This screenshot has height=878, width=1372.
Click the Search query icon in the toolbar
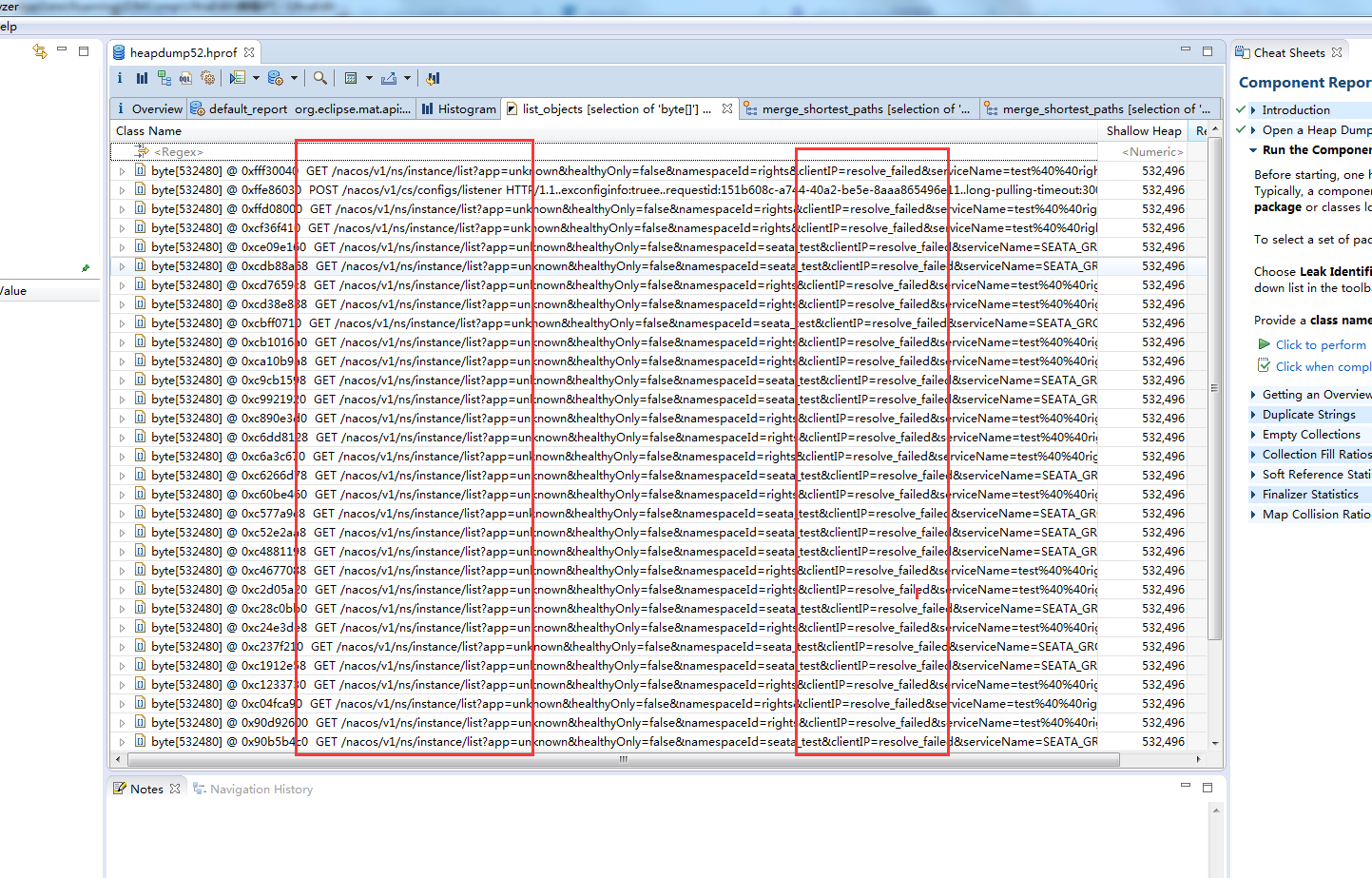click(321, 78)
